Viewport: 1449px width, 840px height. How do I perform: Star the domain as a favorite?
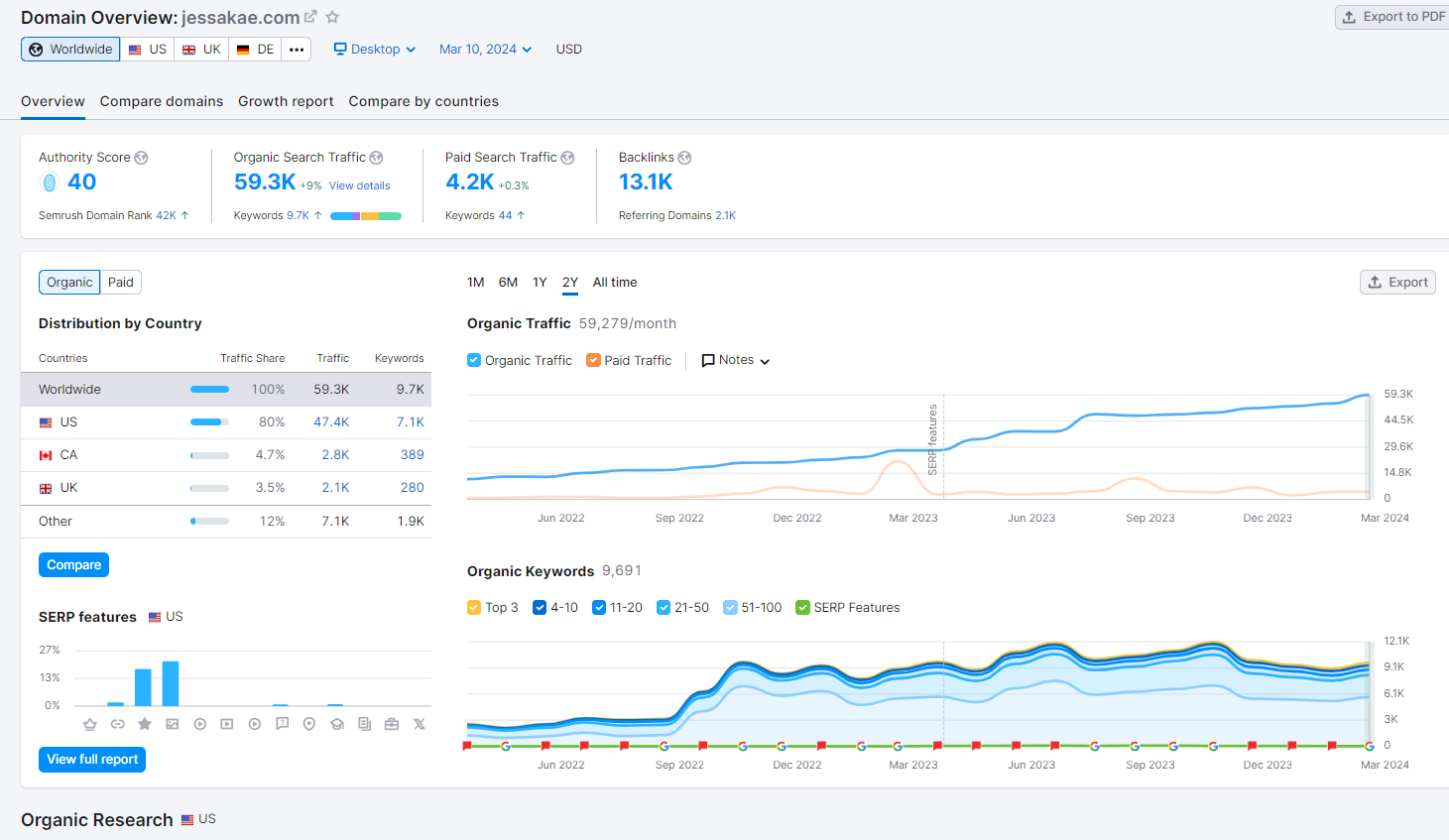tap(332, 17)
